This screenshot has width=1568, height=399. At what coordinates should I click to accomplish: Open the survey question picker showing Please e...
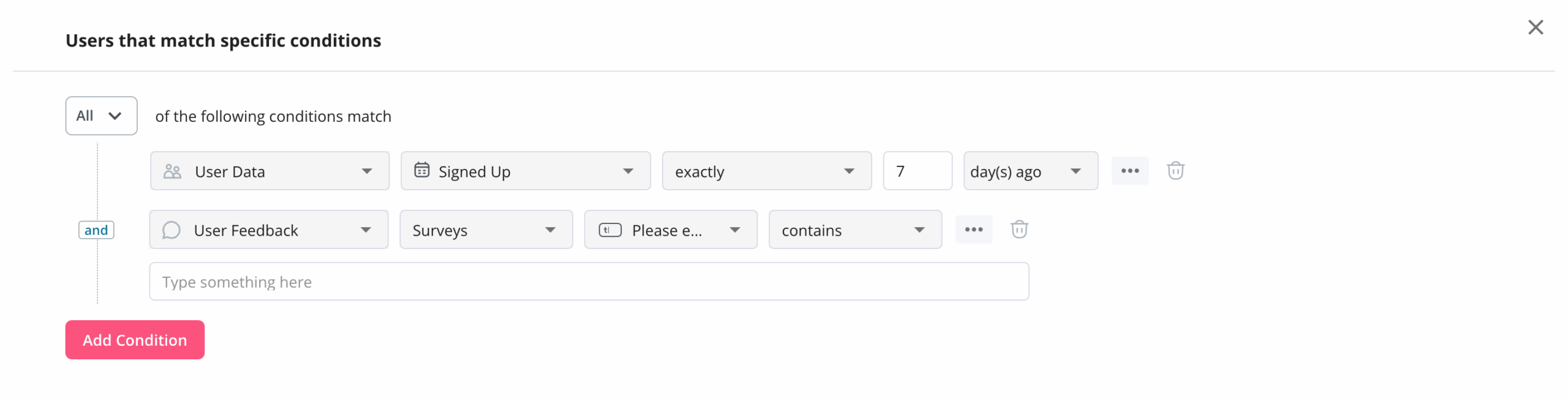[x=670, y=230]
